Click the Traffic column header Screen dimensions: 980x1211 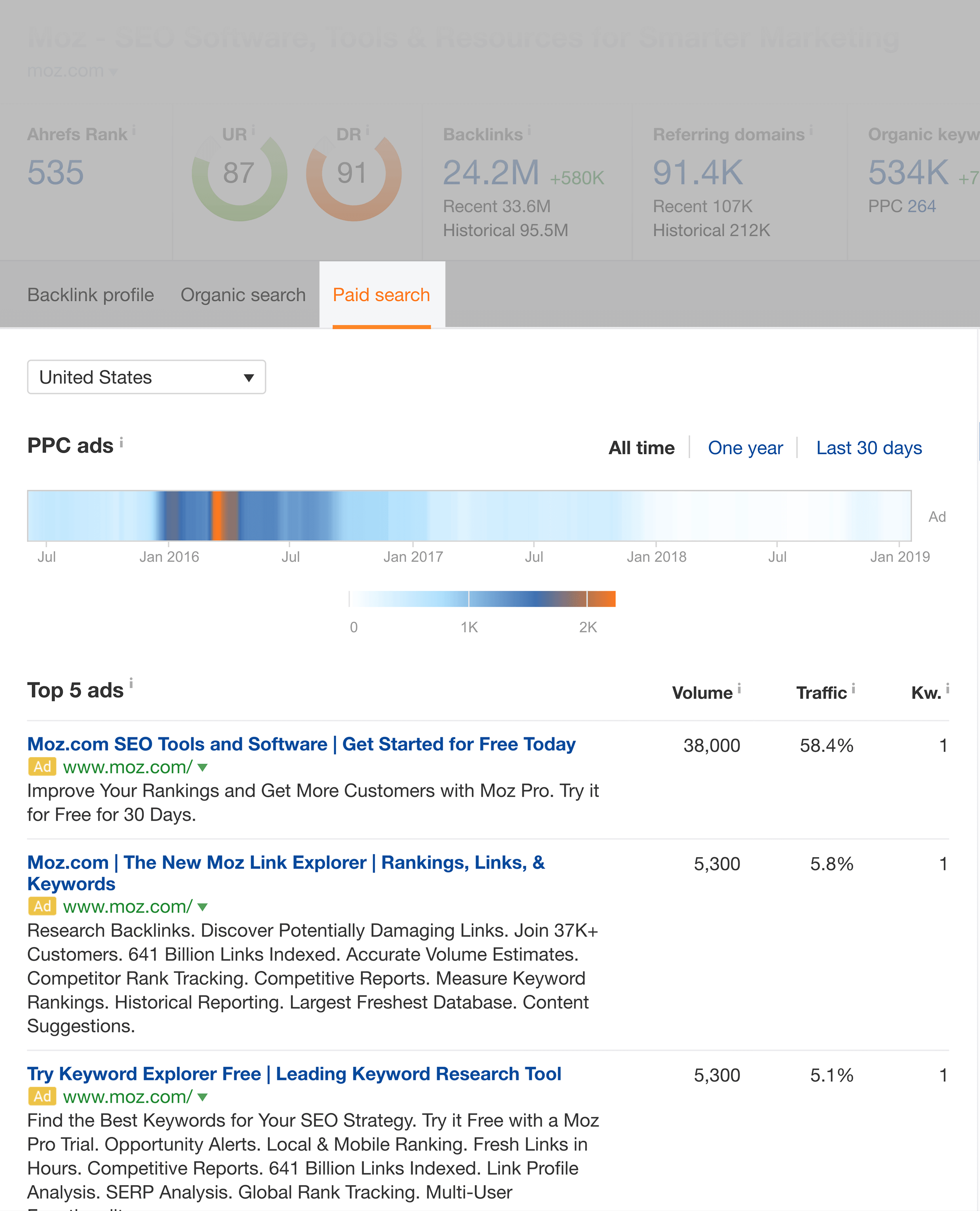tap(821, 693)
